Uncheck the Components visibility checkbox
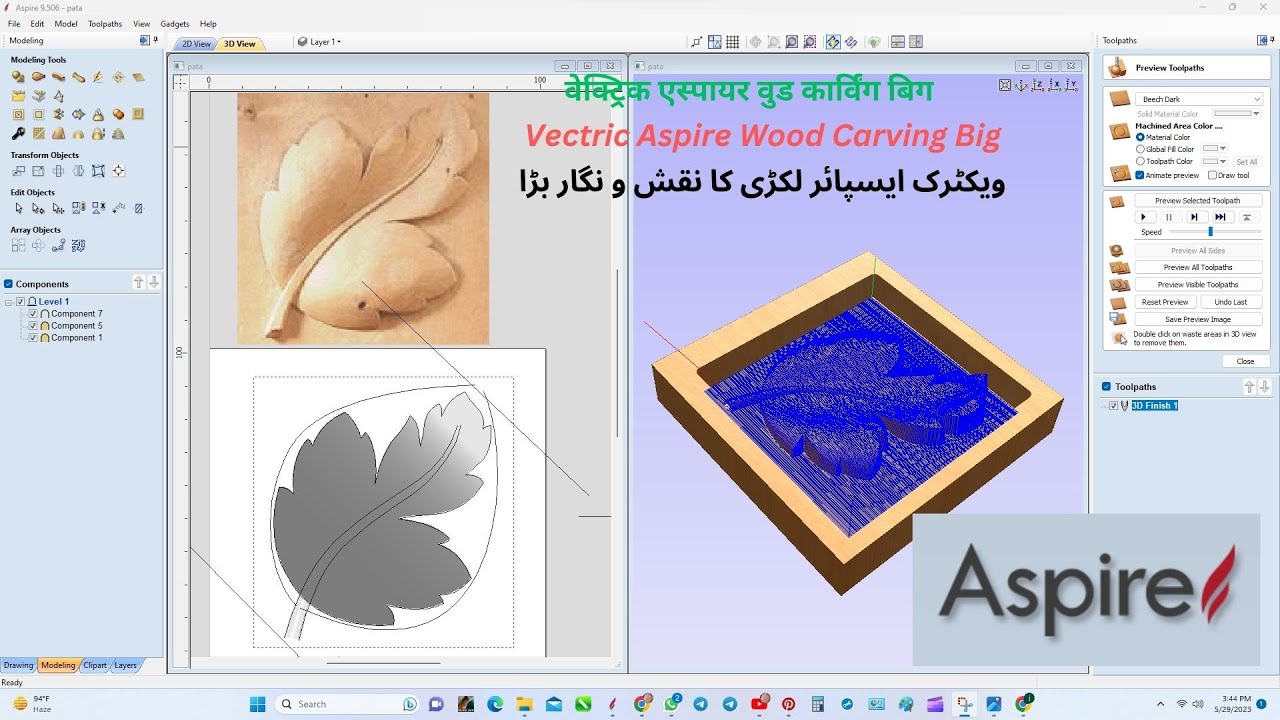The image size is (1280, 720). [x=9, y=284]
